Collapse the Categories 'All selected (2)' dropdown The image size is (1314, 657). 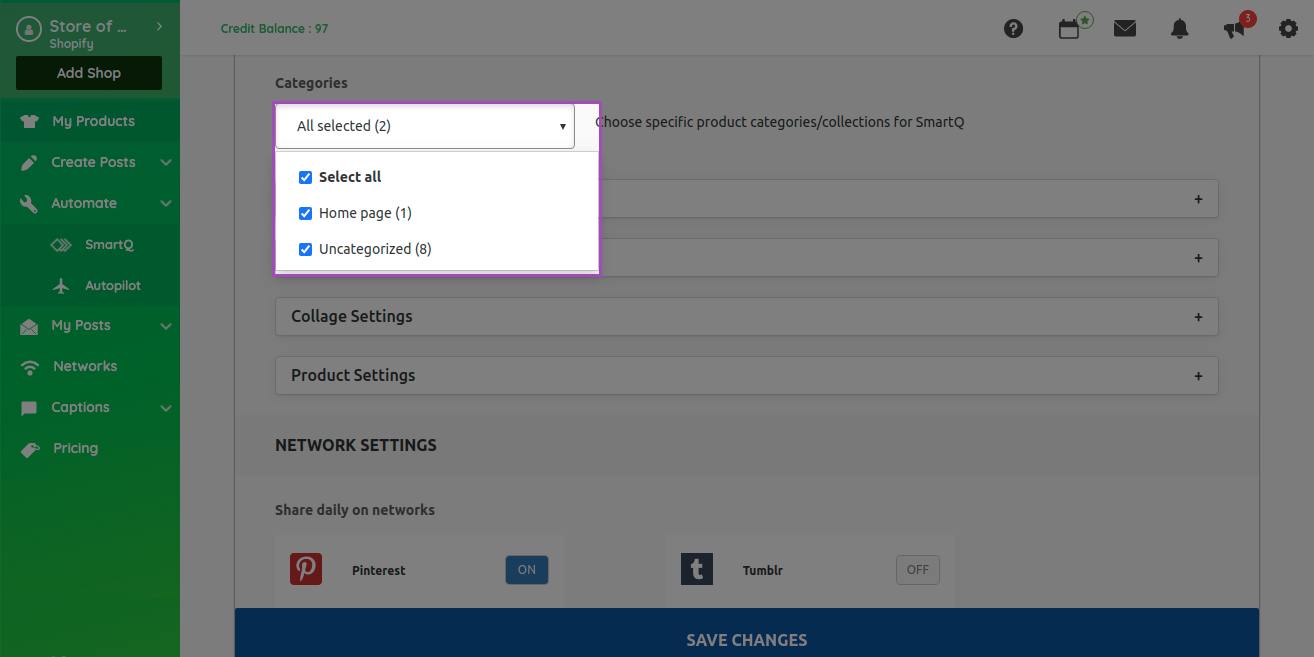coord(425,126)
